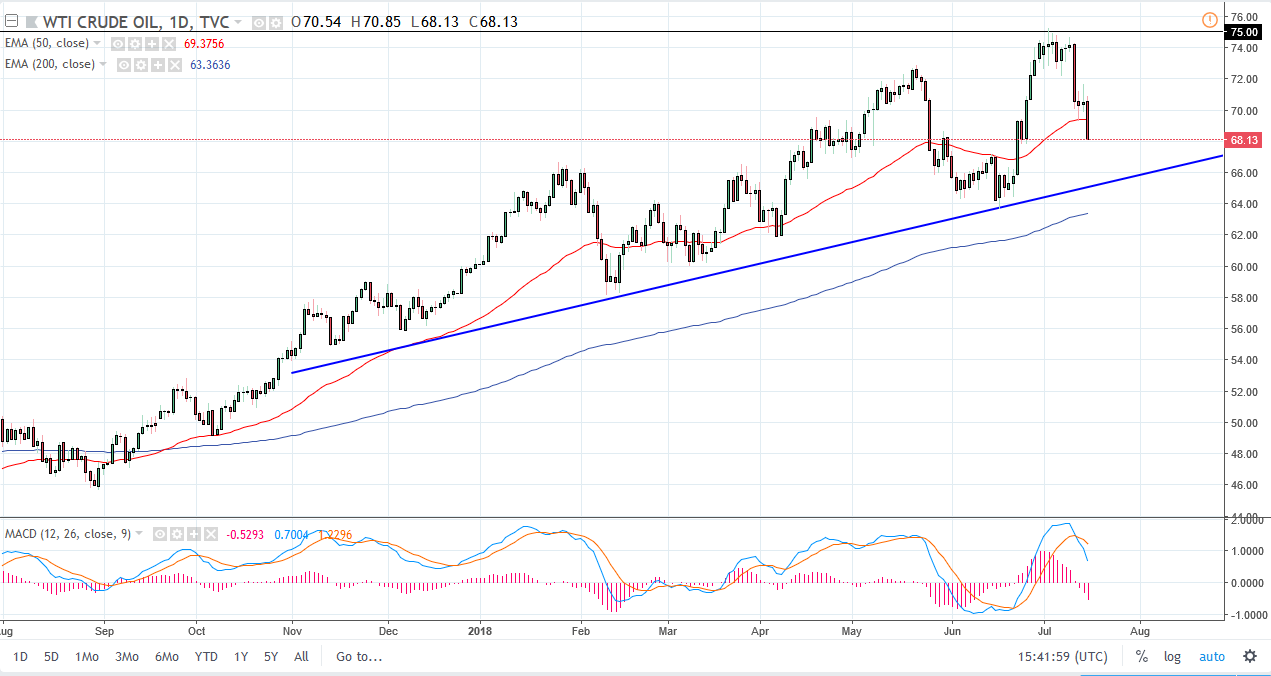Disable auto scaling on the price axis

coord(1211,657)
